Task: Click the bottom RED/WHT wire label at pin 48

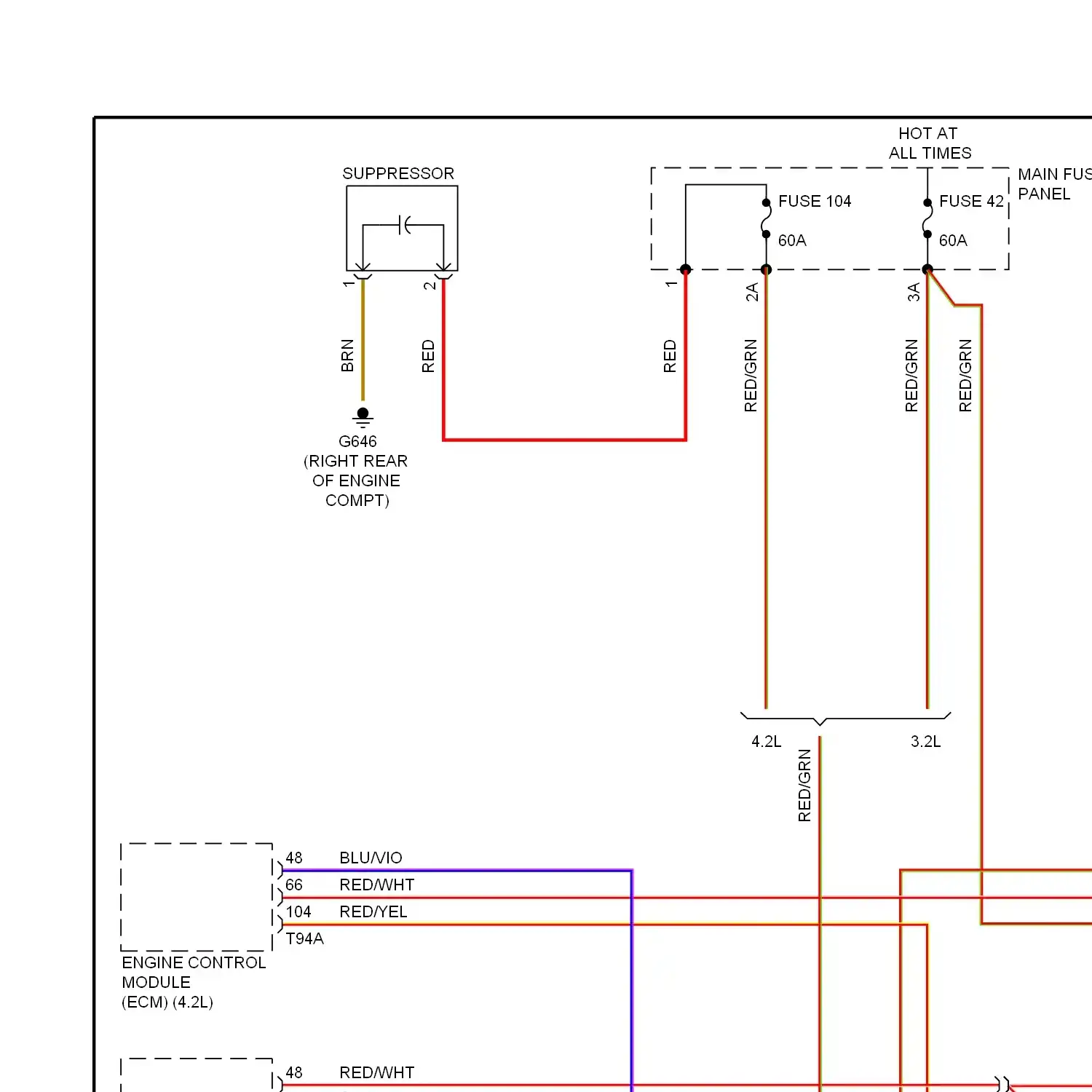Action: click(x=376, y=1072)
